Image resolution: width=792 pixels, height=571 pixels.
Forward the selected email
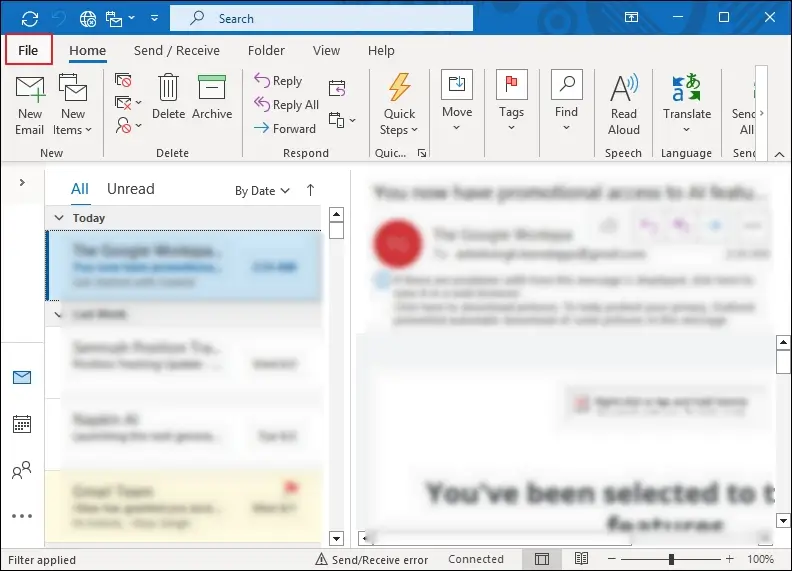tap(285, 128)
